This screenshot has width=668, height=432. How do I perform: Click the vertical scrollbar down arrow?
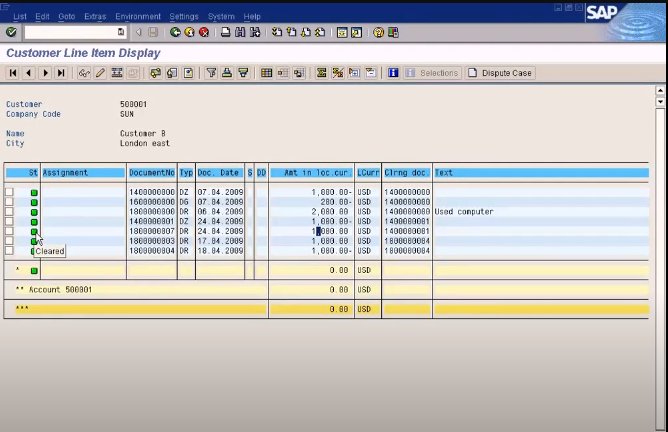click(660, 101)
